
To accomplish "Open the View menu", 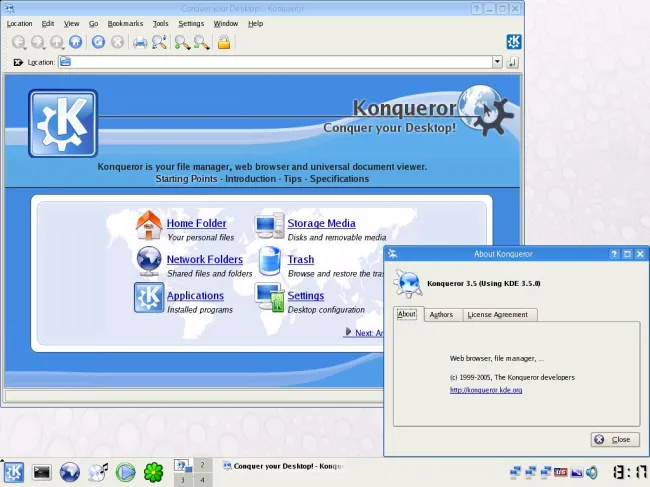I will (71, 24).
